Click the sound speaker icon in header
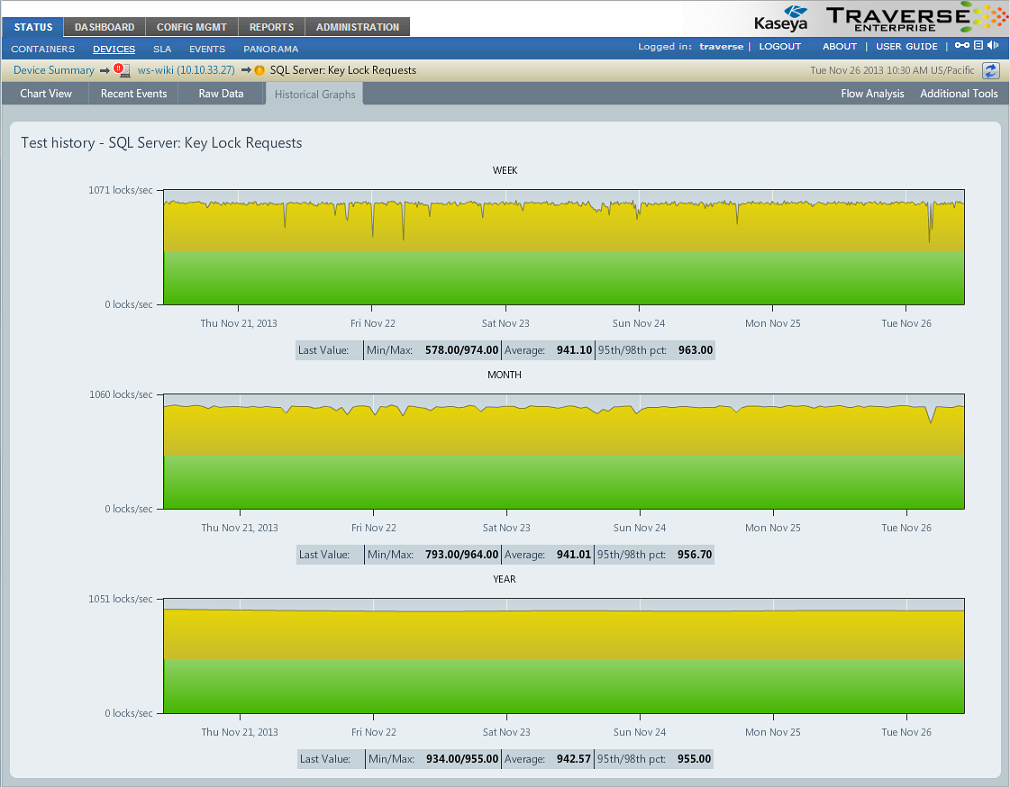 coord(993,46)
